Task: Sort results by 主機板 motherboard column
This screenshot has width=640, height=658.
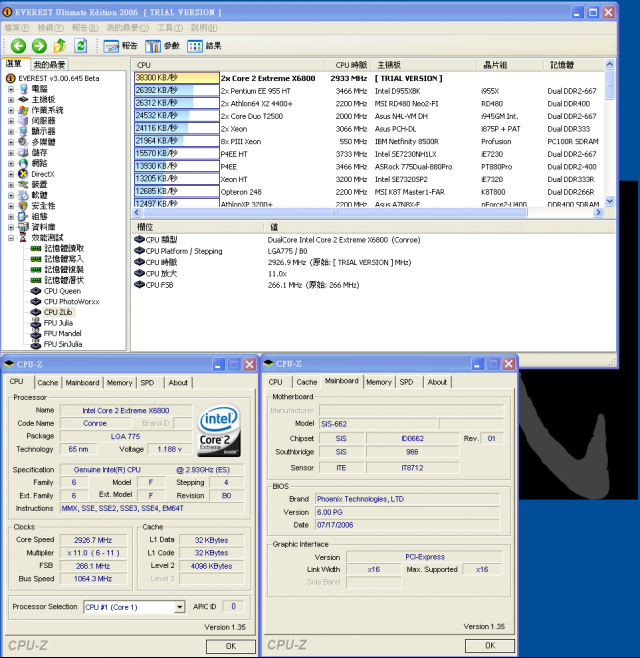Action: point(424,65)
